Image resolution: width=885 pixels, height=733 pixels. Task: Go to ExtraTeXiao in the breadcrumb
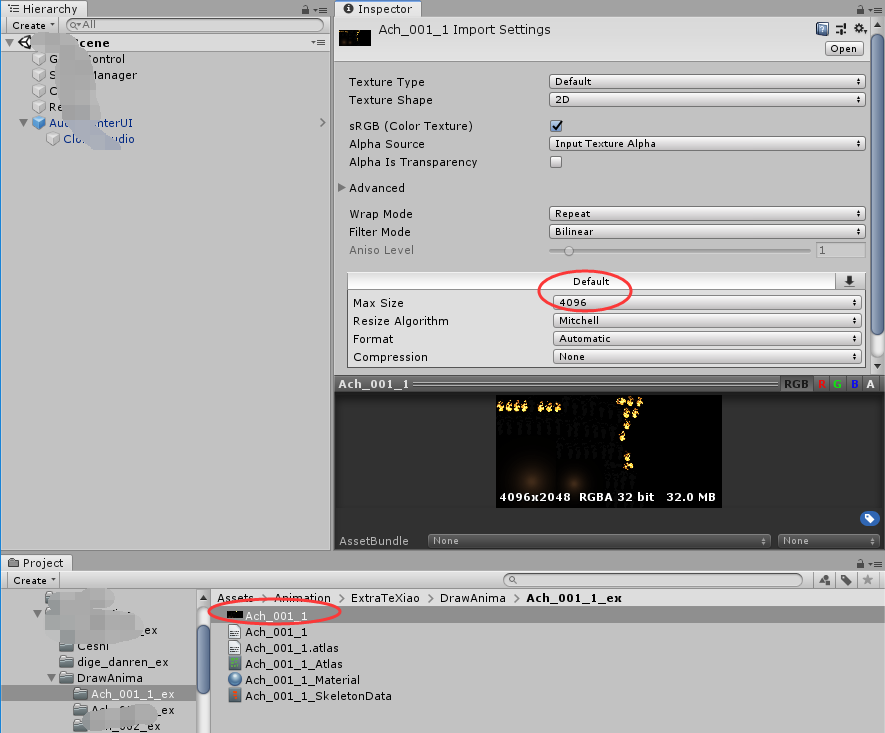pyautogui.click(x=385, y=598)
